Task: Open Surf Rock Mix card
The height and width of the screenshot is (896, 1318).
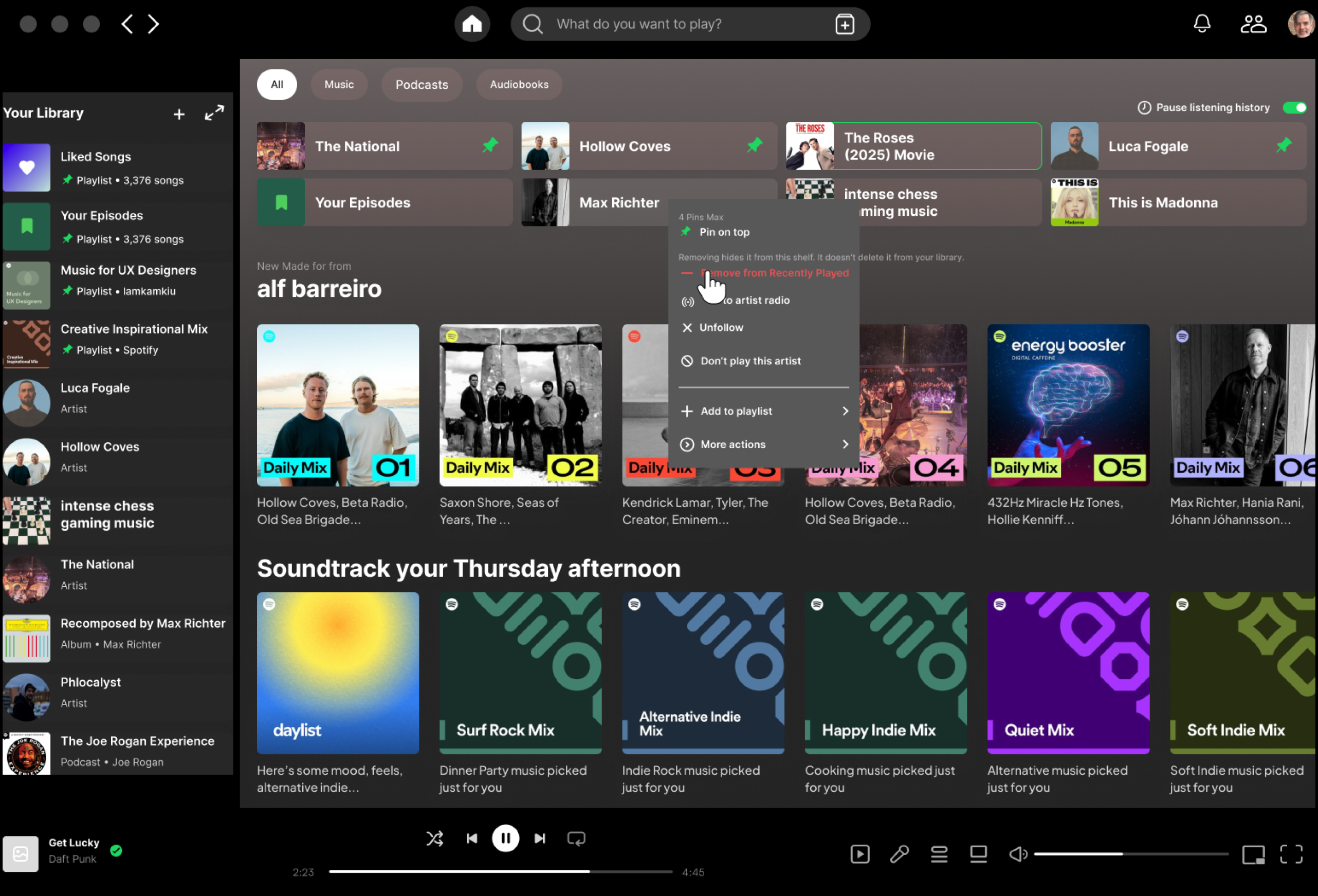Action: [x=520, y=673]
